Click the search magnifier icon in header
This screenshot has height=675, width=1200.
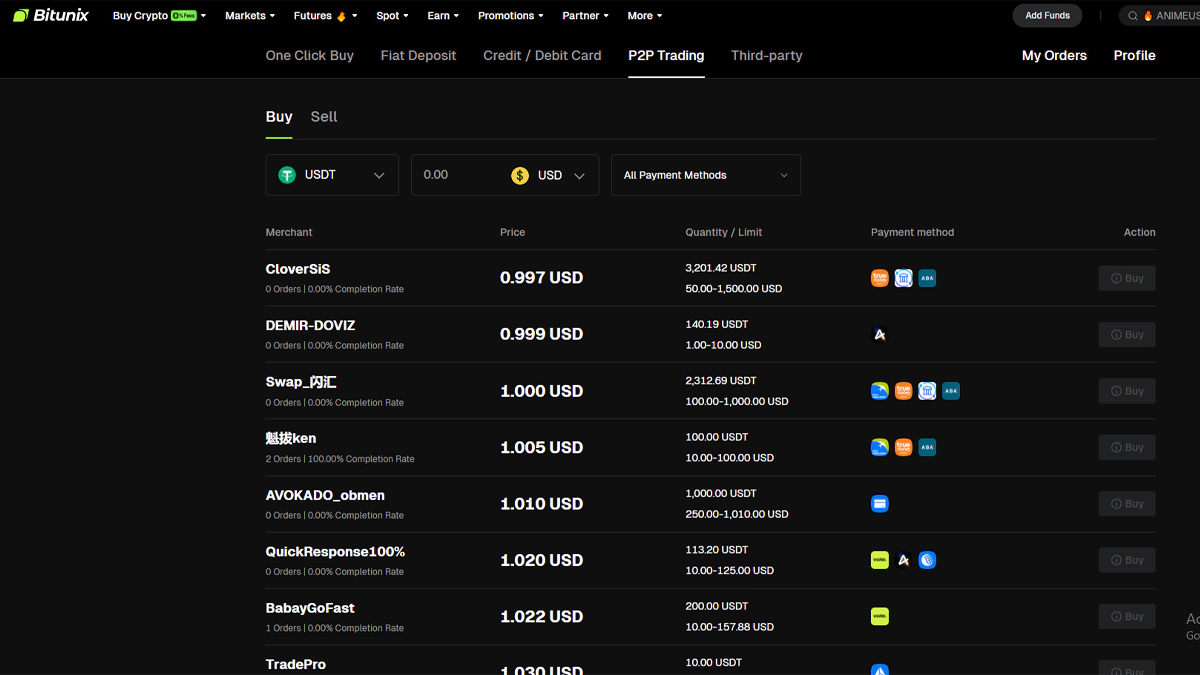pyautogui.click(x=1133, y=16)
